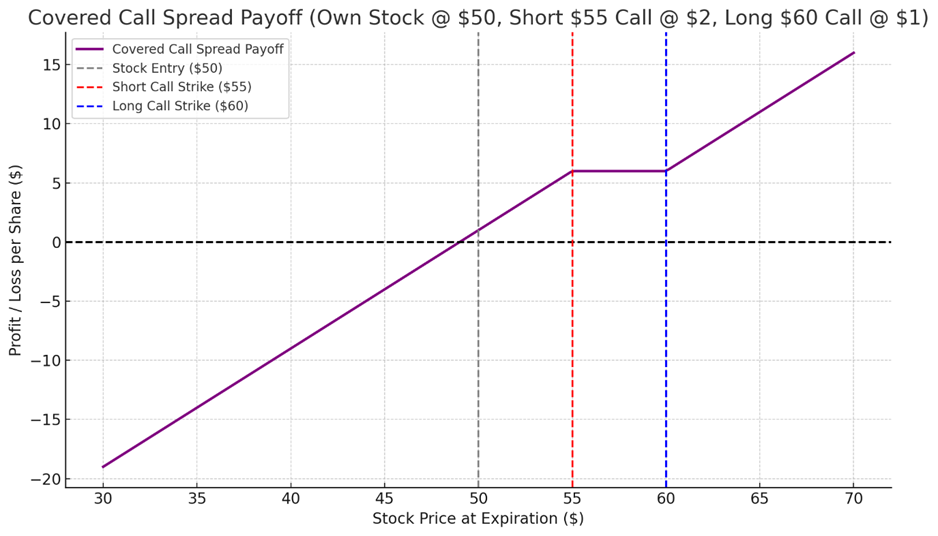Select the 'Covered Call Spread Payoff' legend label

click(x=197, y=49)
